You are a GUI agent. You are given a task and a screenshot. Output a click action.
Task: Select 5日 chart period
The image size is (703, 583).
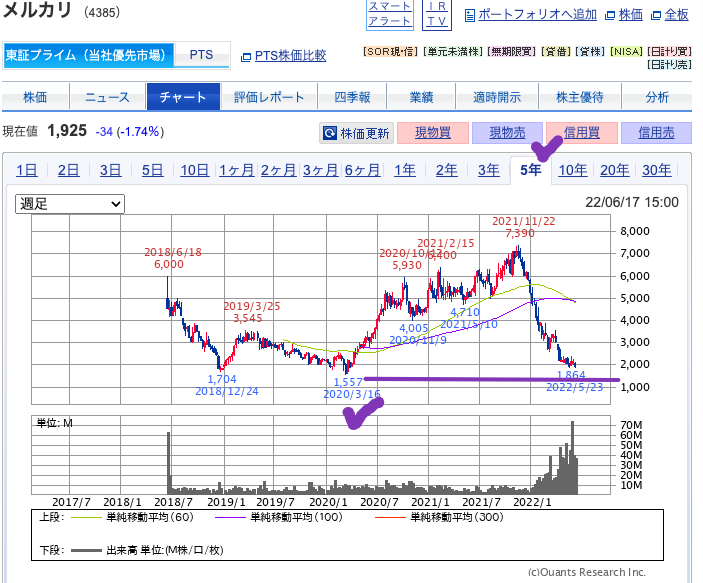[x=152, y=170]
